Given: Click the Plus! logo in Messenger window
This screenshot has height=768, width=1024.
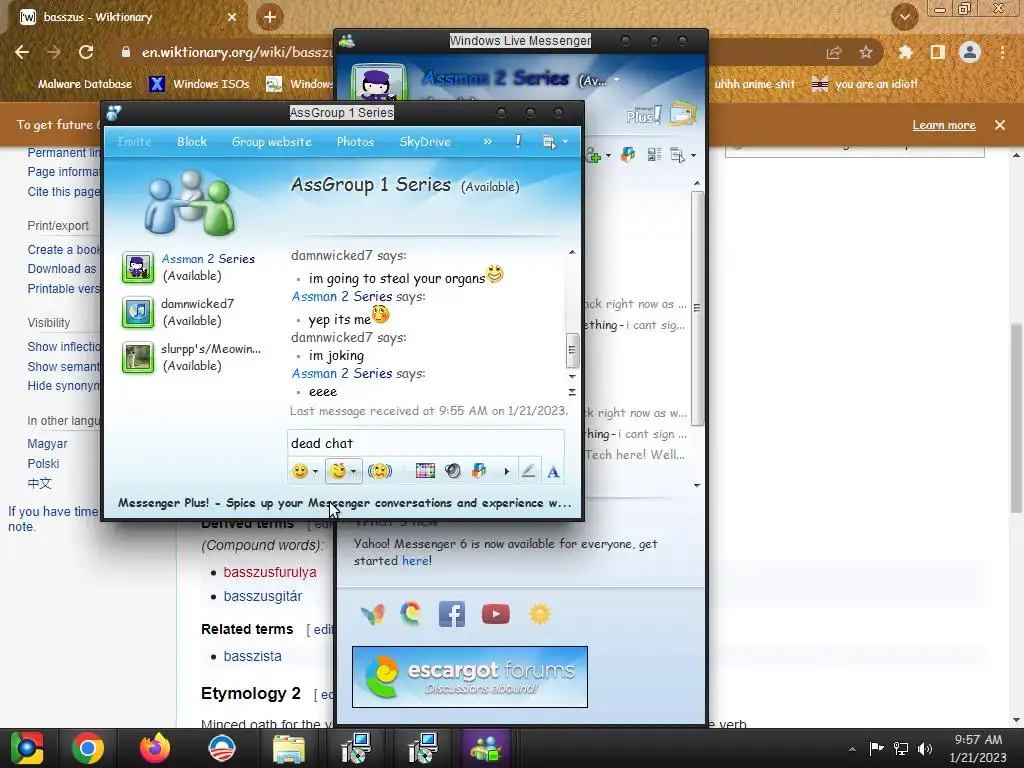Looking at the screenshot, I should pyautogui.click(x=644, y=116).
